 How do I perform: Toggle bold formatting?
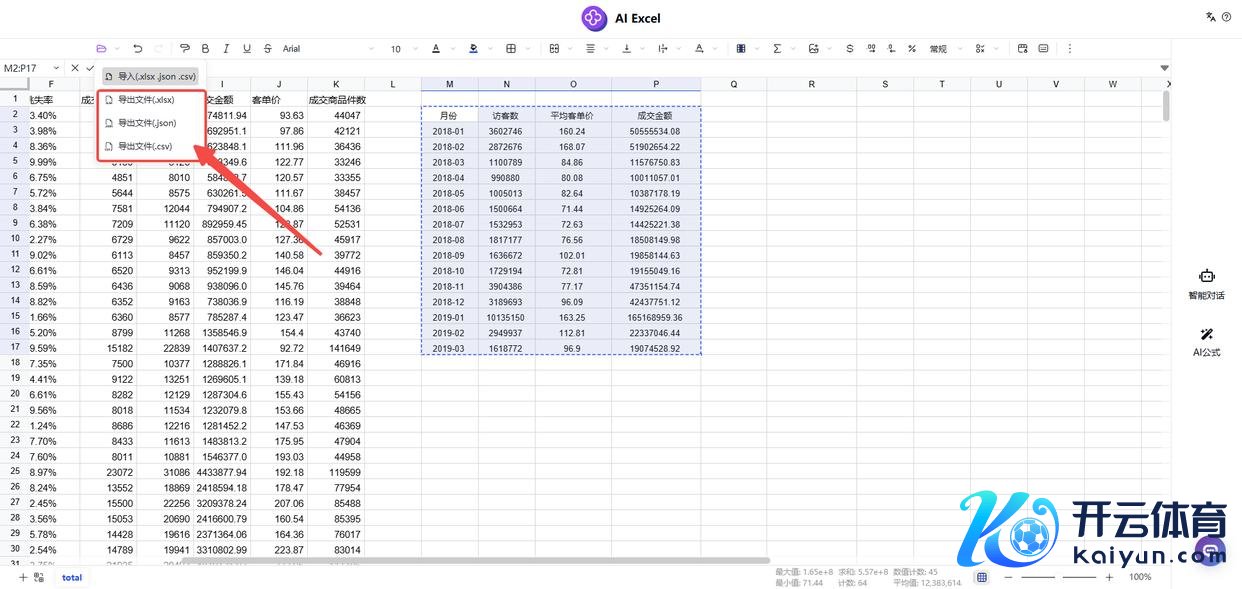click(206, 48)
